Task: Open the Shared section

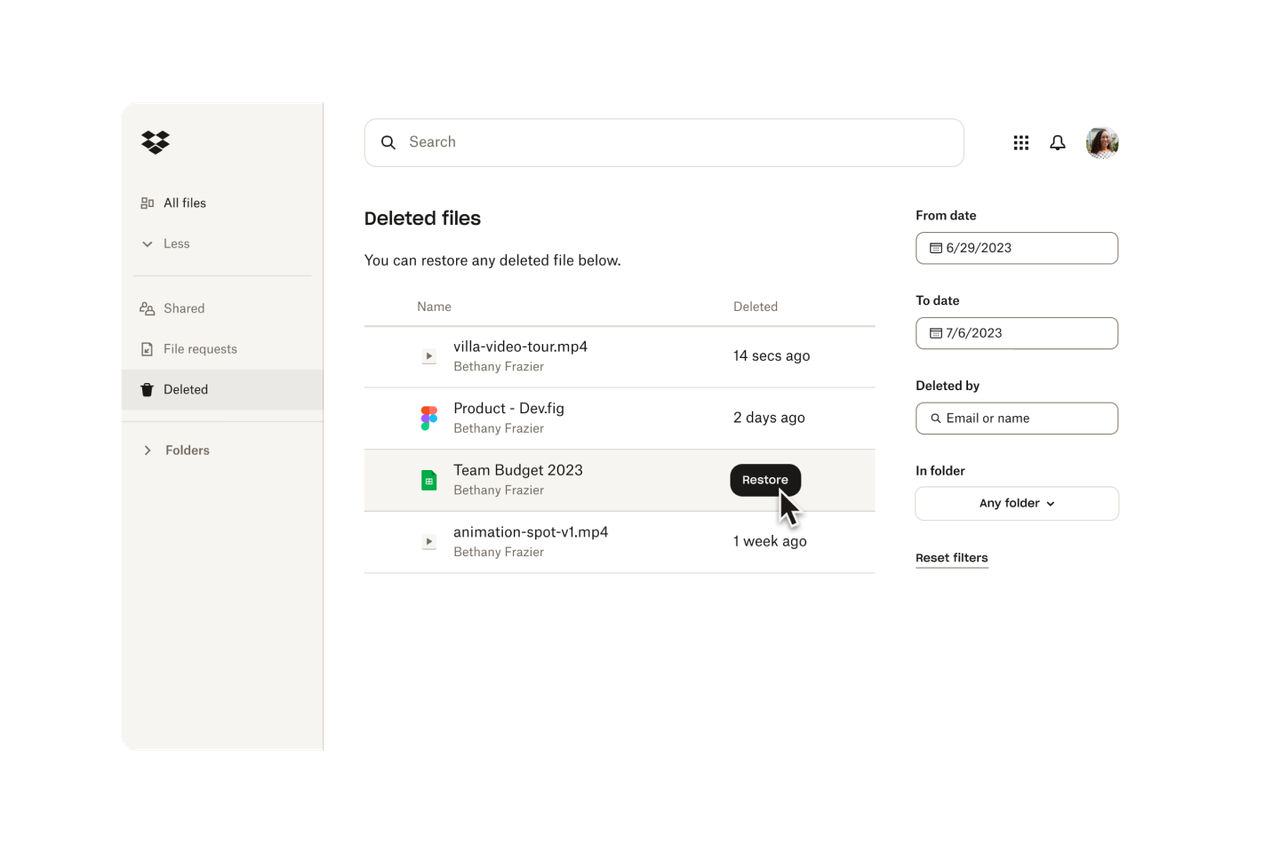Action: point(184,308)
